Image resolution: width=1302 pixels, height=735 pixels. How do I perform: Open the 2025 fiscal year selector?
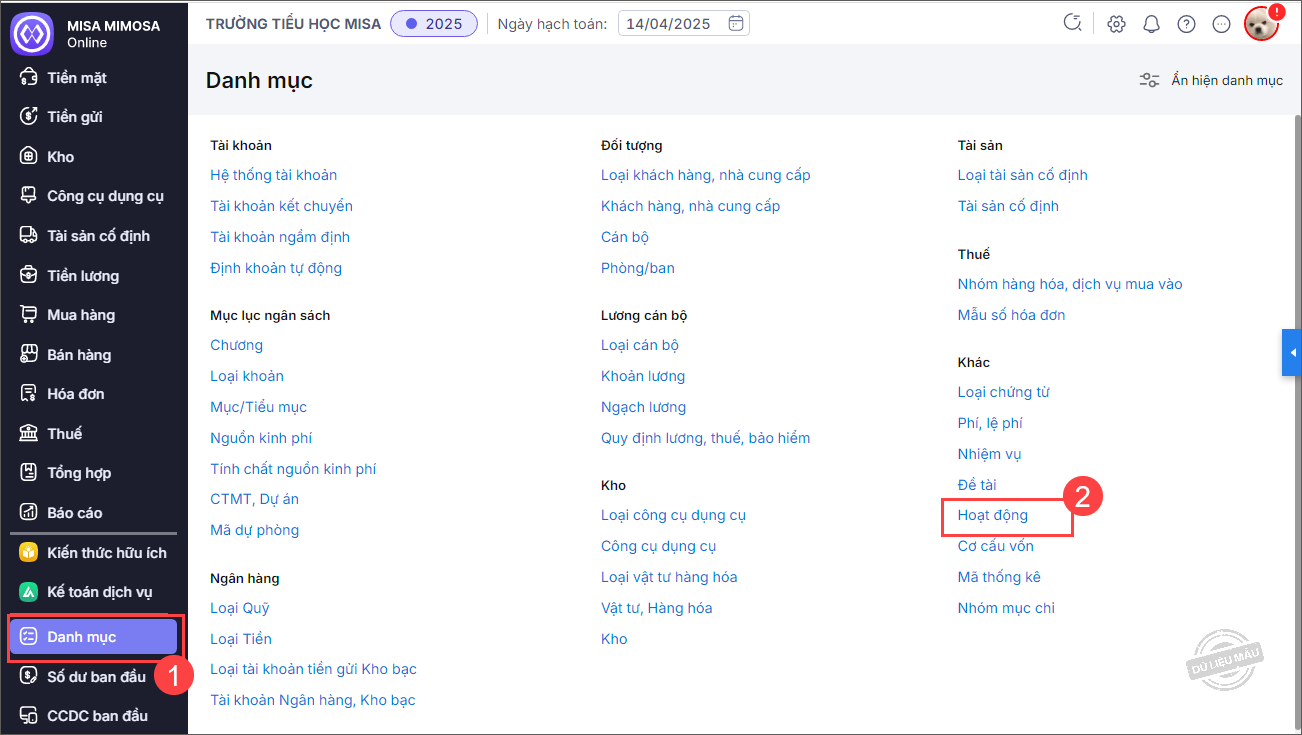pyautogui.click(x=434, y=24)
